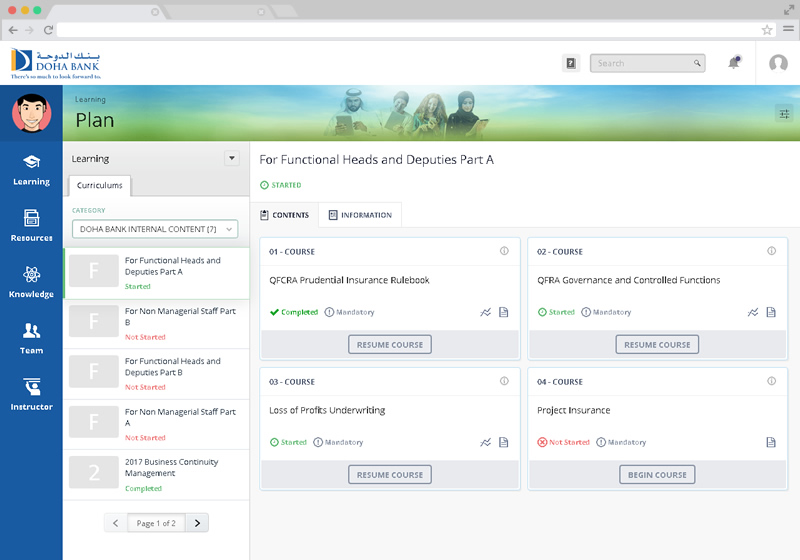The height and width of the screenshot is (560, 800).
Task: Click the user avatar in the sidebar
Action: click(x=31, y=113)
